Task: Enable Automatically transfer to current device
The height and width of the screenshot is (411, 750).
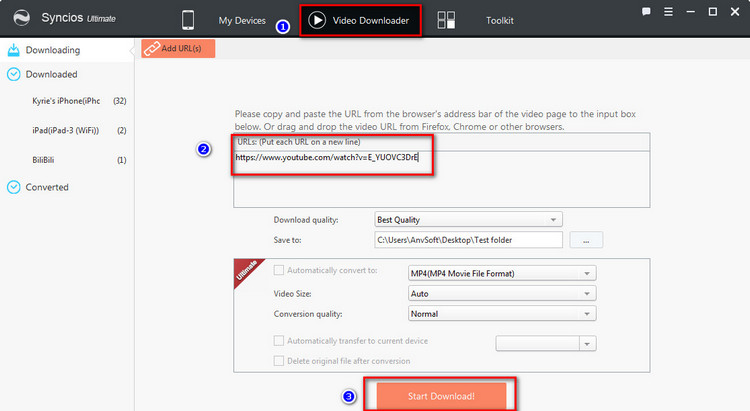Action: [x=278, y=341]
